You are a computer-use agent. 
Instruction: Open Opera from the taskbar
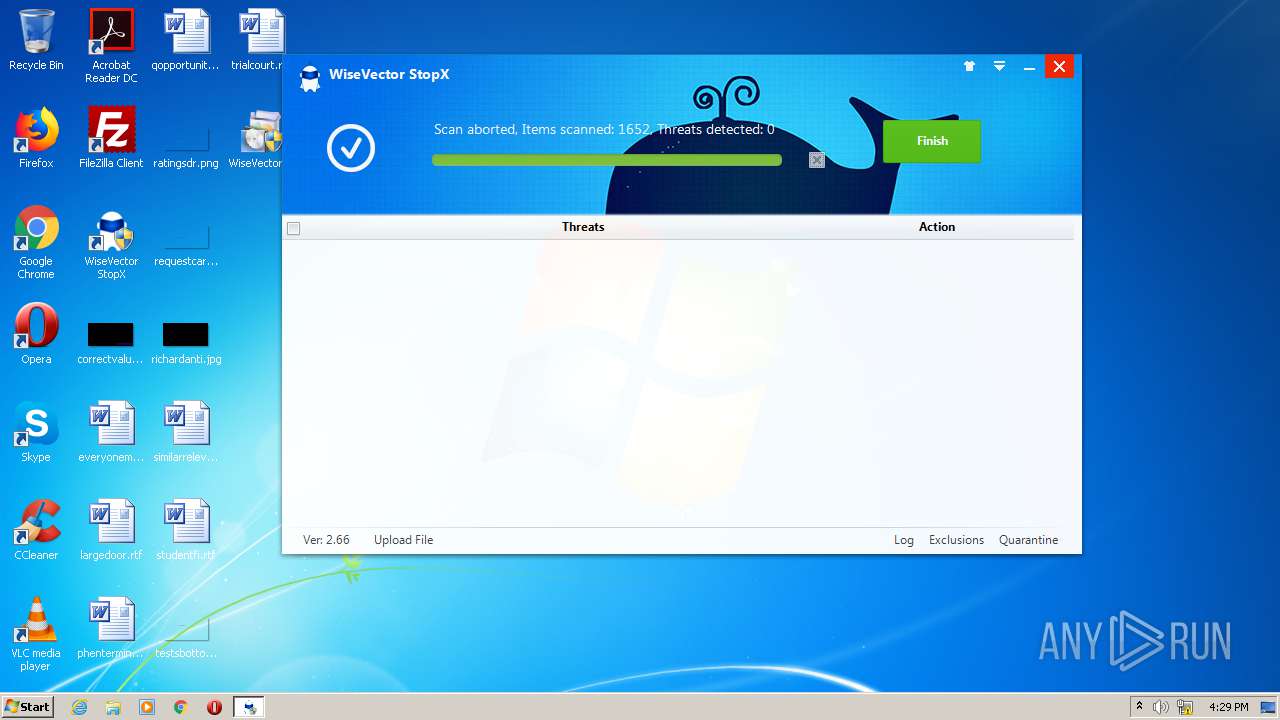point(214,707)
